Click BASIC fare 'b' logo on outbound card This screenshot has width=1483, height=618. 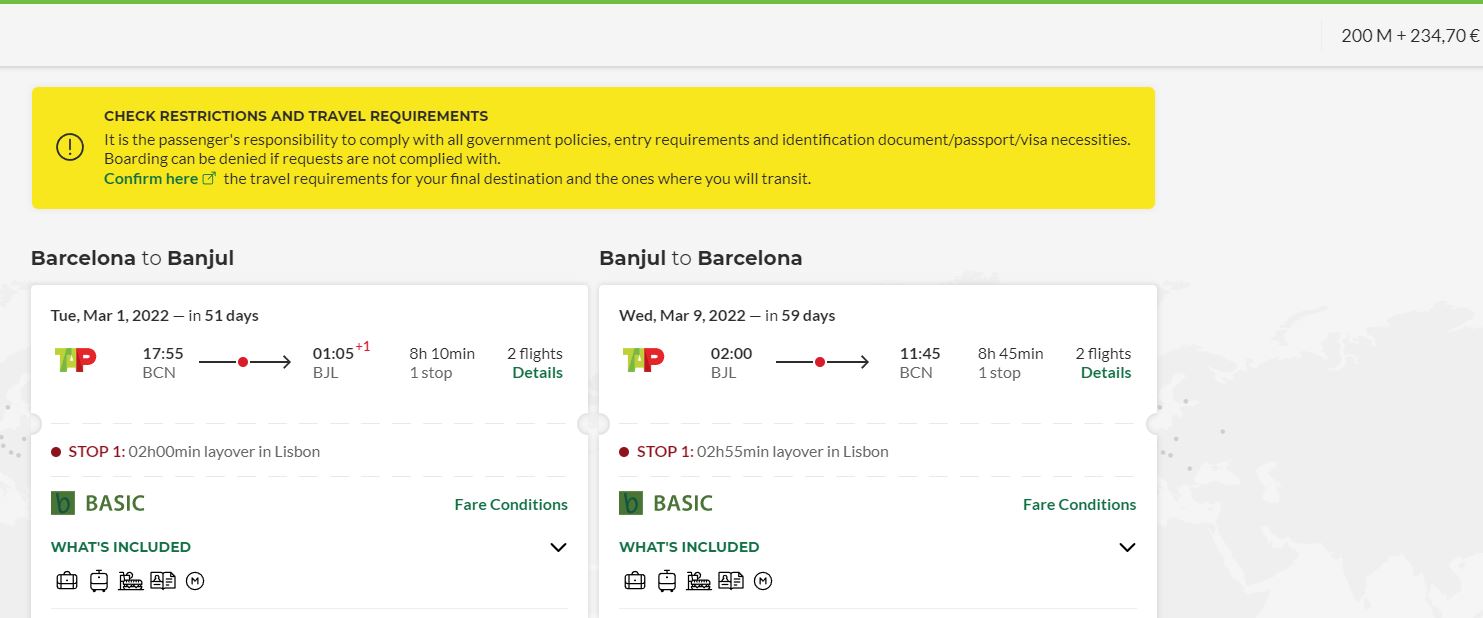coord(63,503)
